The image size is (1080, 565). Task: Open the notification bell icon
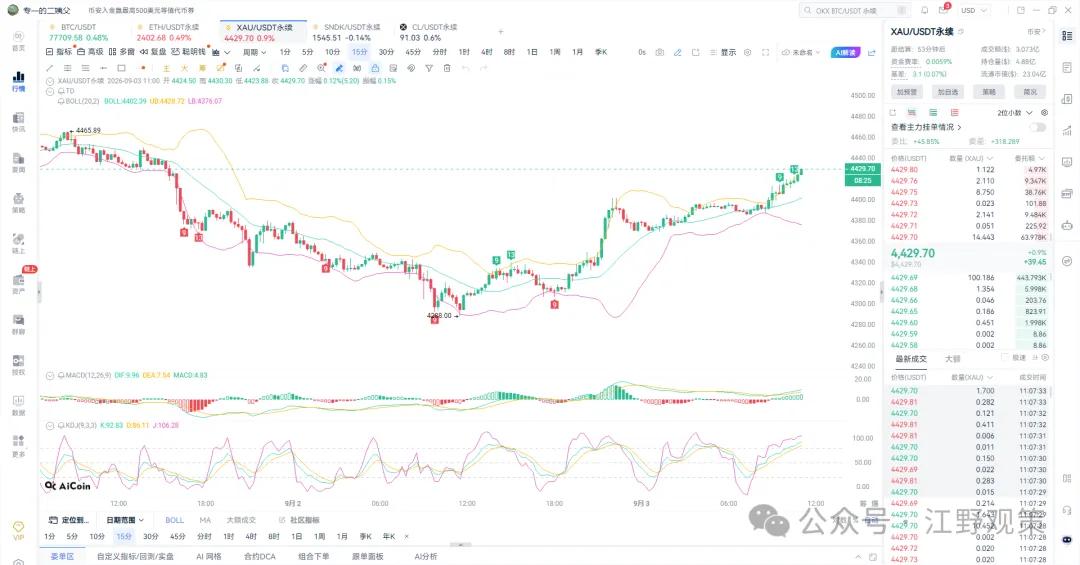(924, 10)
